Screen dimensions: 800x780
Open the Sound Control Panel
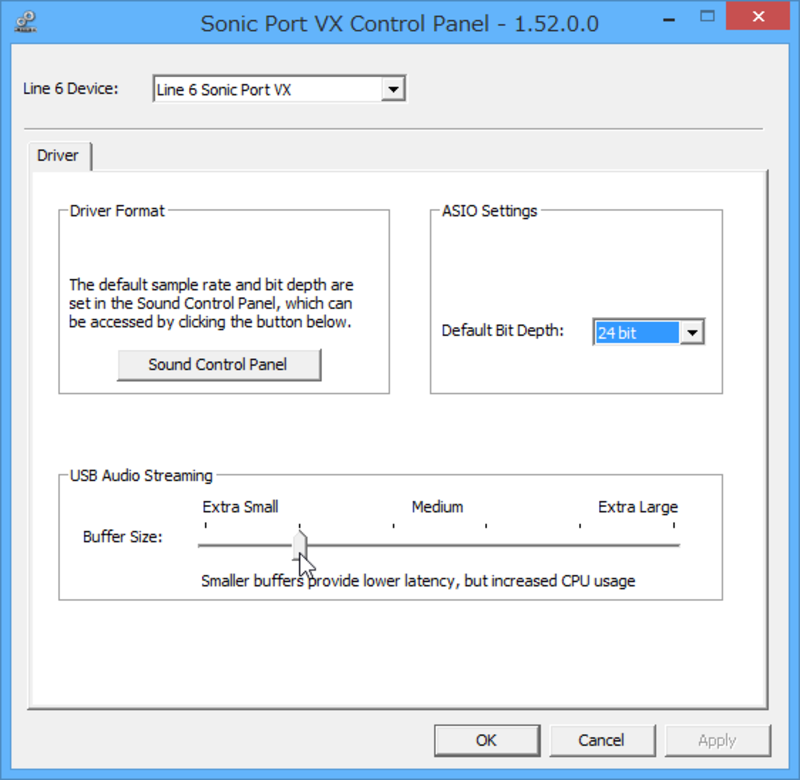click(219, 364)
